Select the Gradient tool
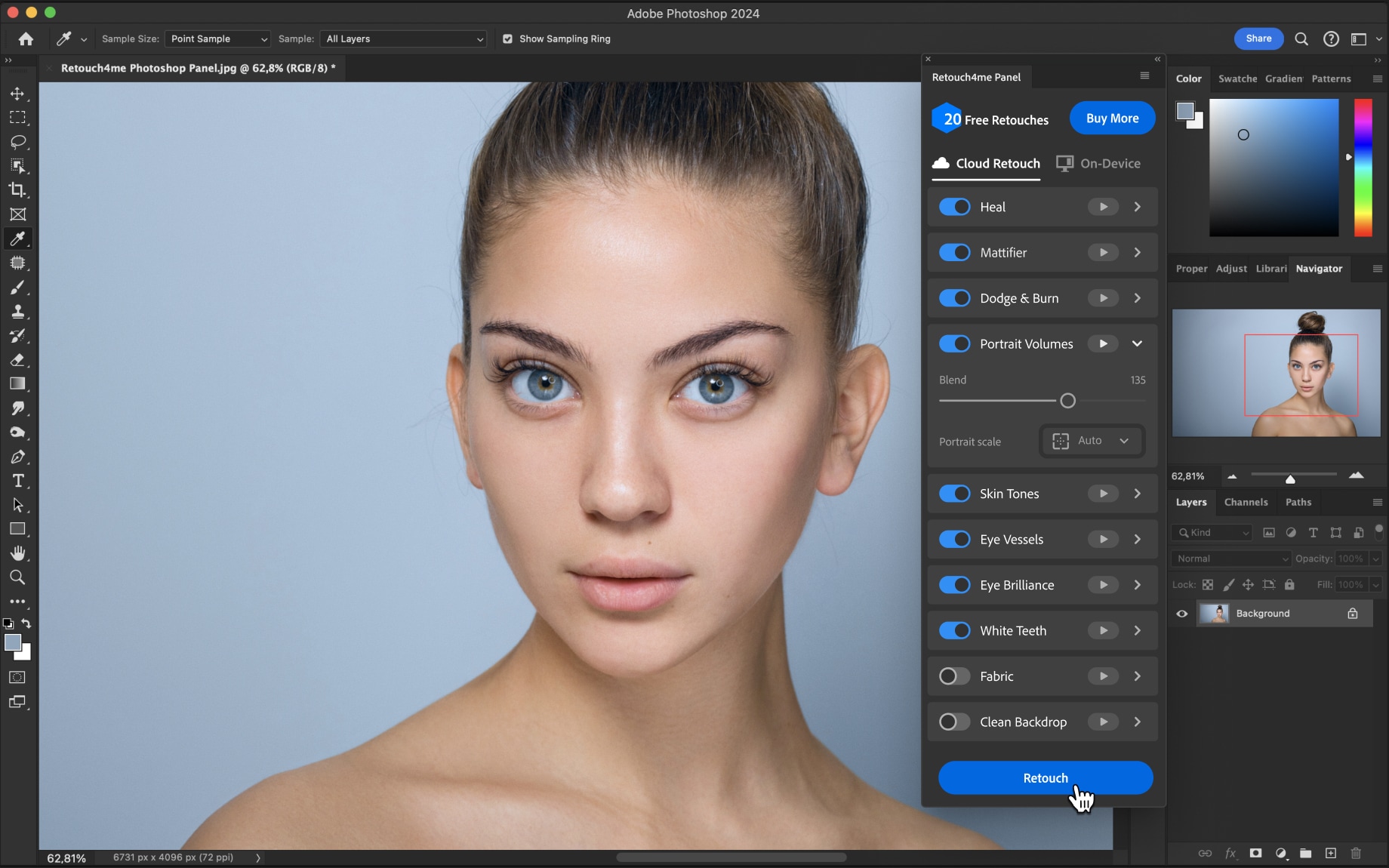Image resolution: width=1389 pixels, height=868 pixels. (x=17, y=383)
